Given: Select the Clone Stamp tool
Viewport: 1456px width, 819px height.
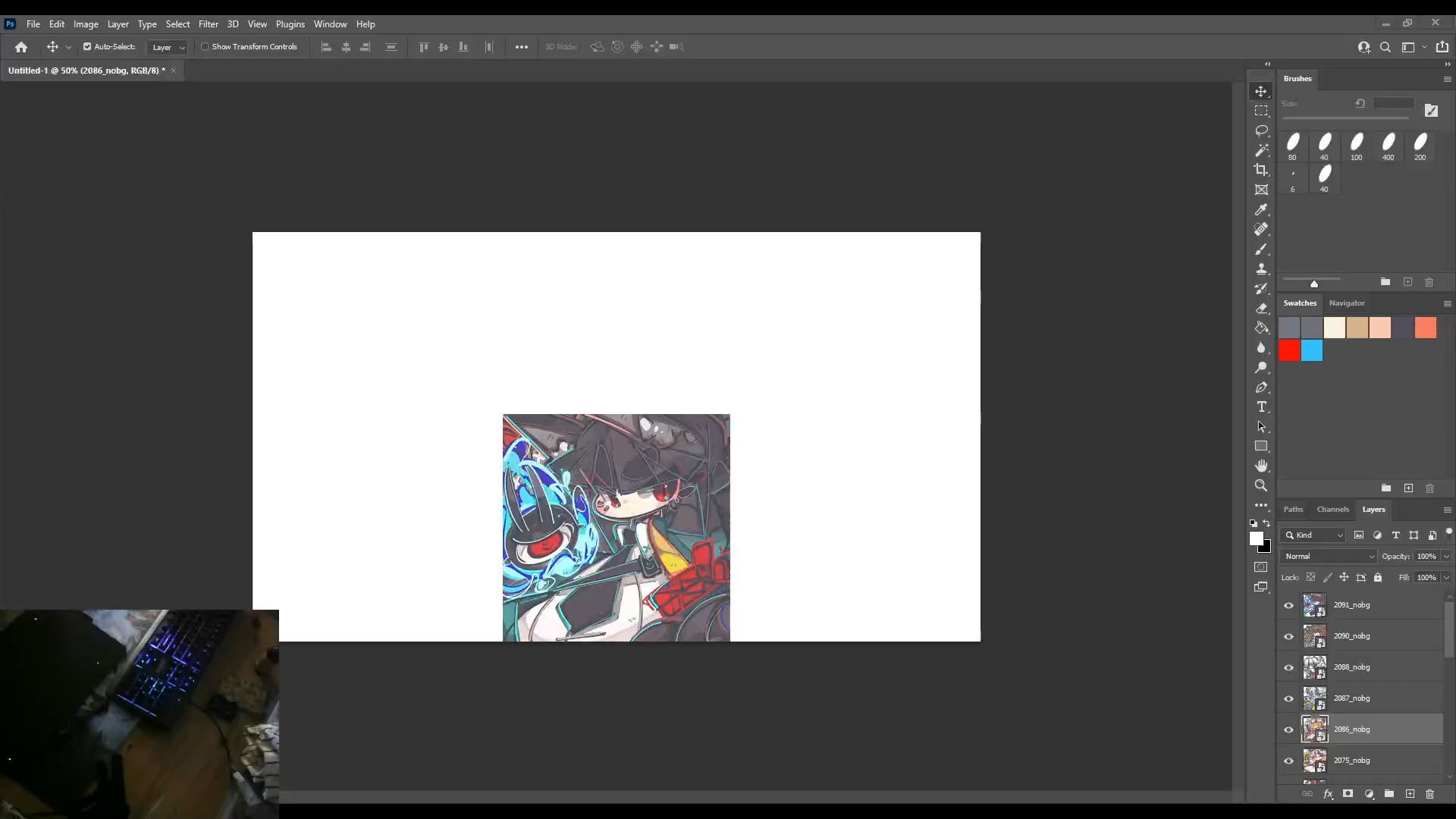Looking at the screenshot, I should (1261, 268).
